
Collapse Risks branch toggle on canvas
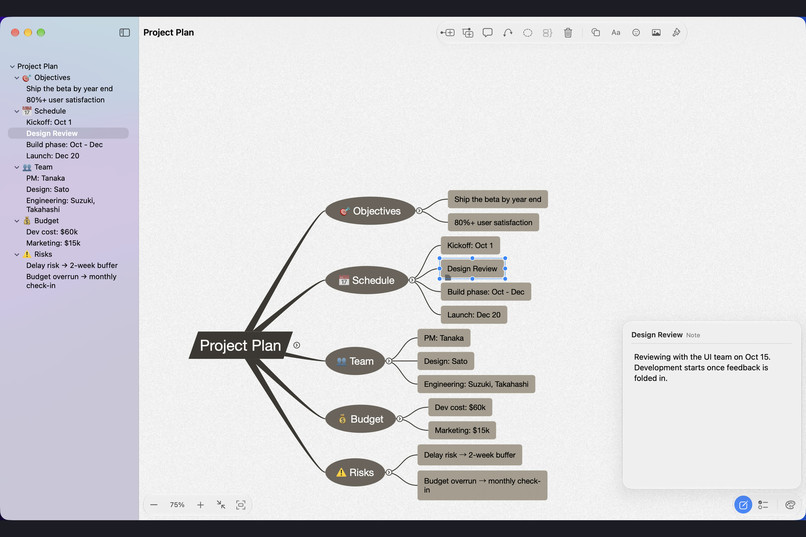pyautogui.click(x=389, y=472)
